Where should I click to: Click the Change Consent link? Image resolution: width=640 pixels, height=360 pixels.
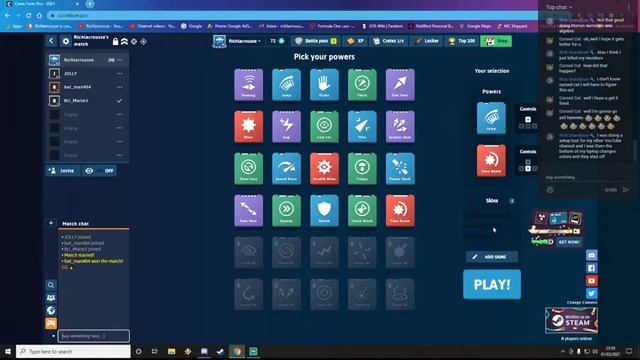(582, 302)
